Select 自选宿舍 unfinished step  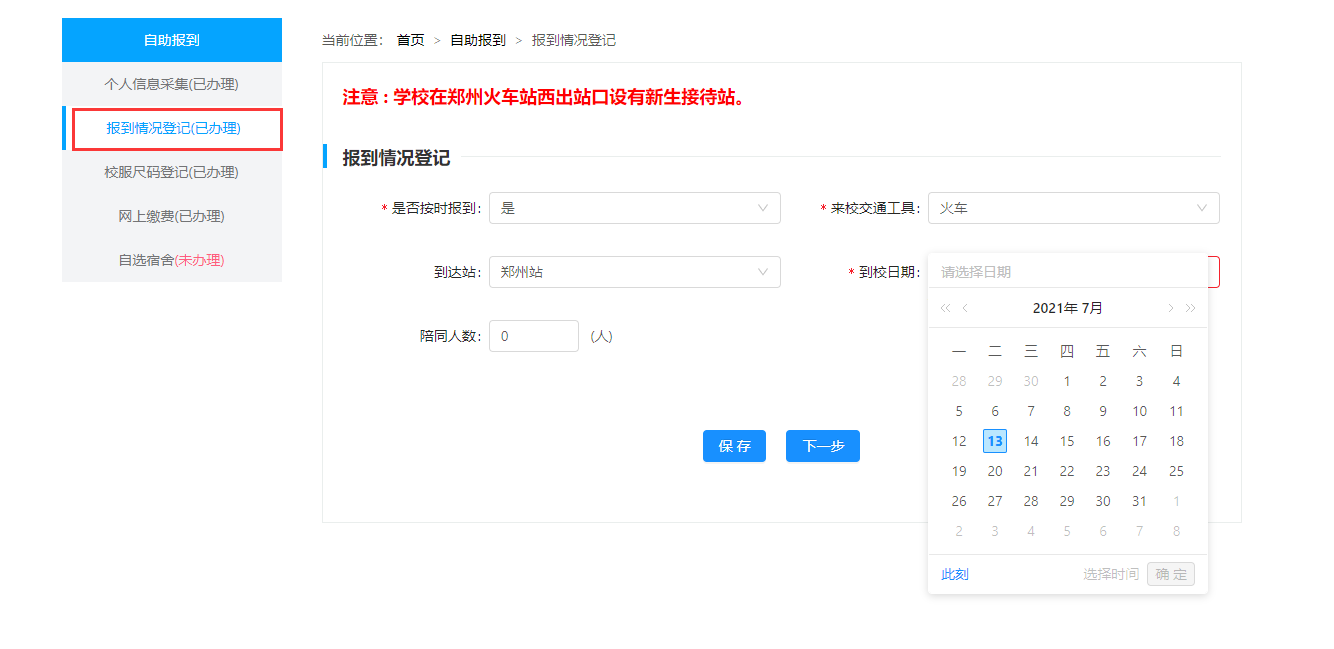(171, 260)
